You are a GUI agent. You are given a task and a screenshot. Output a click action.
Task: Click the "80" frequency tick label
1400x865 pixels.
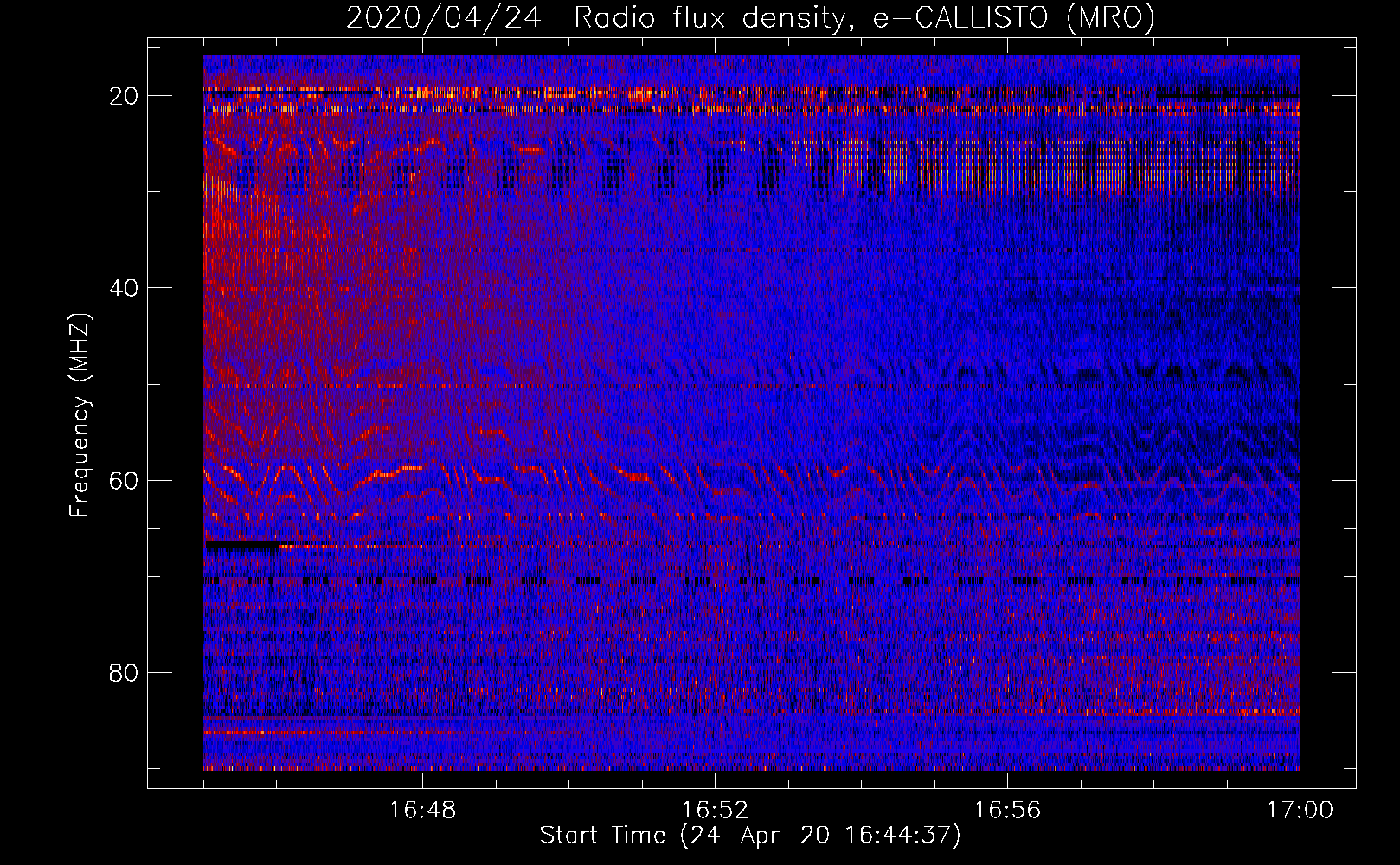point(125,673)
